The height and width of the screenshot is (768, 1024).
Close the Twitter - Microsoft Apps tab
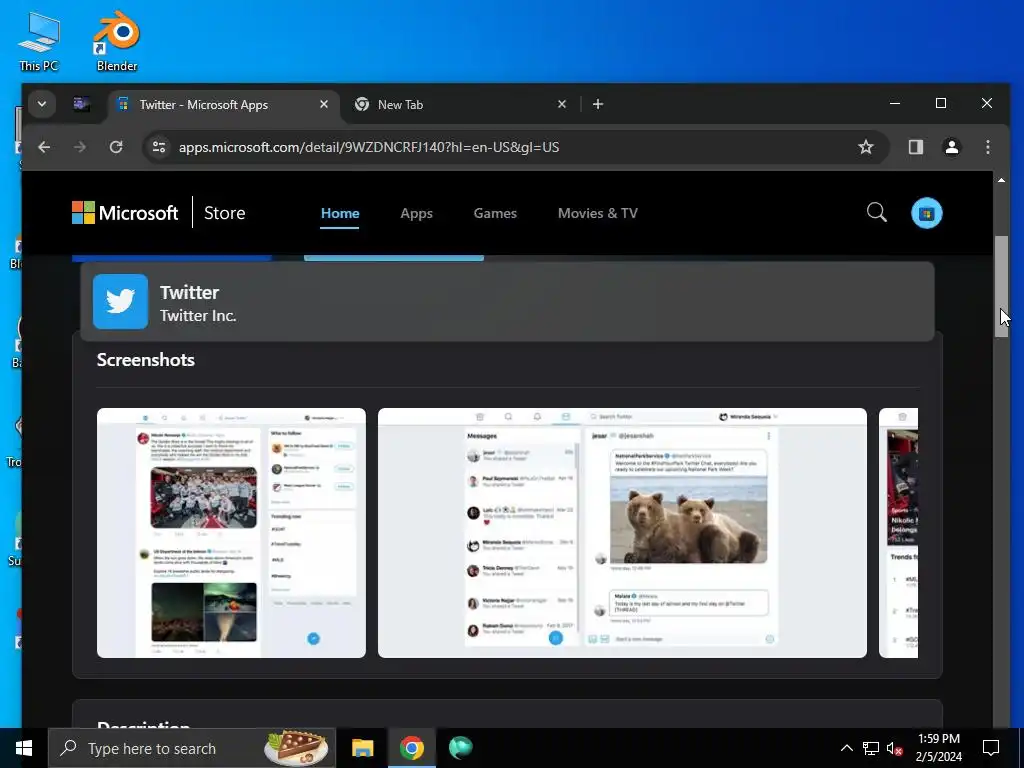coord(324,104)
